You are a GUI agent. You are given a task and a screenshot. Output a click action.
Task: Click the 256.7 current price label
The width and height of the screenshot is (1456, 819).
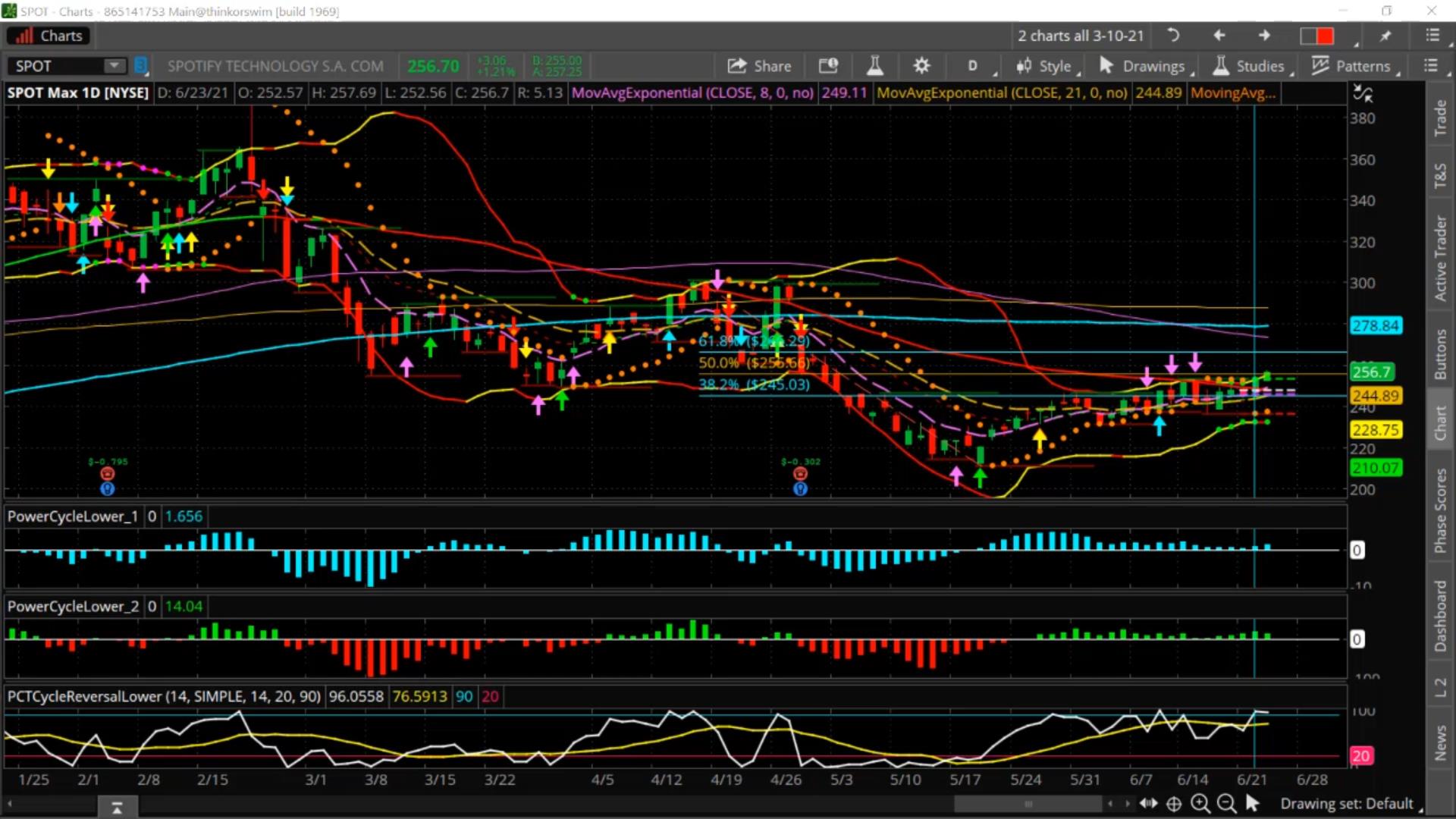coord(1372,372)
